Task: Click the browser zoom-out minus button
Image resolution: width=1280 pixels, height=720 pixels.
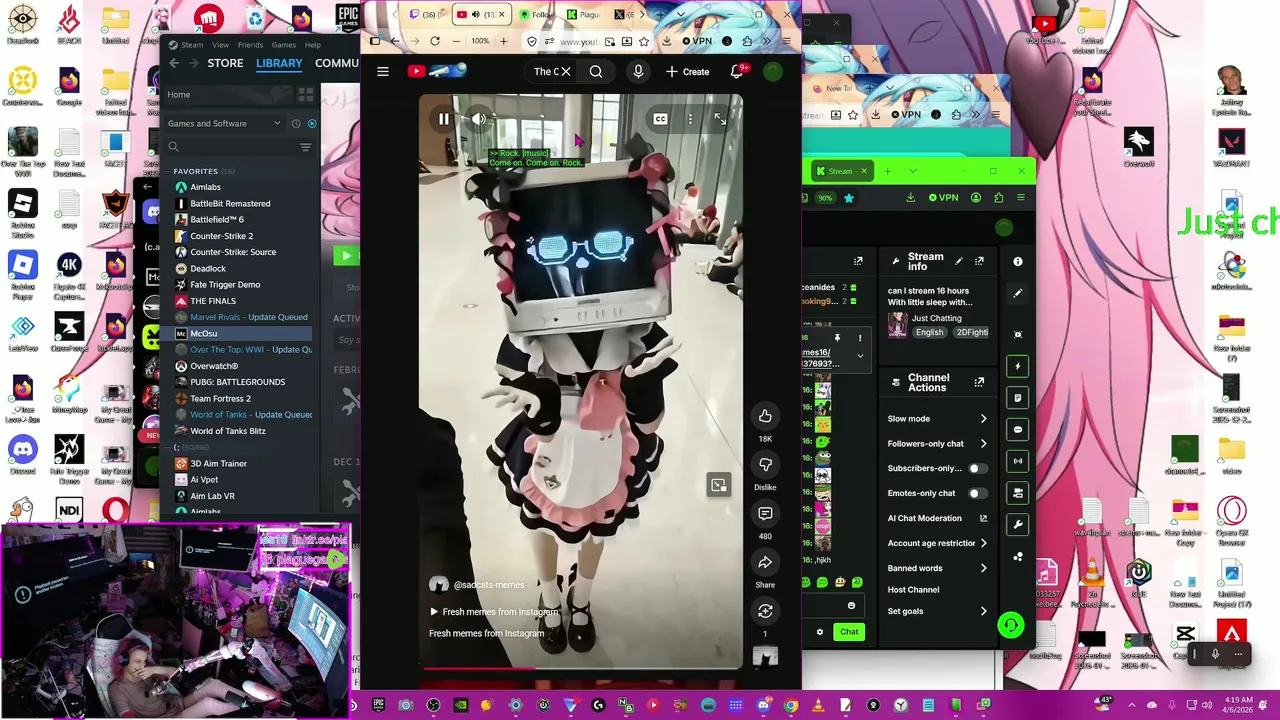Action: pos(457,41)
